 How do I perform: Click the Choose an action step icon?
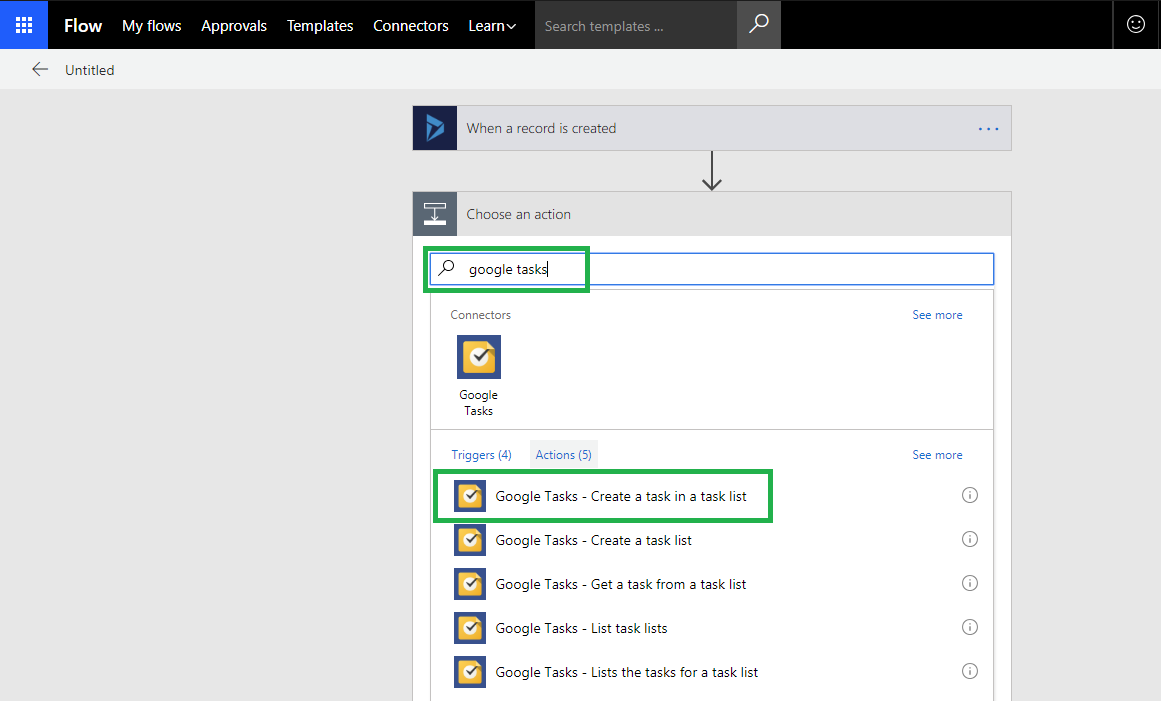[435, 214]
